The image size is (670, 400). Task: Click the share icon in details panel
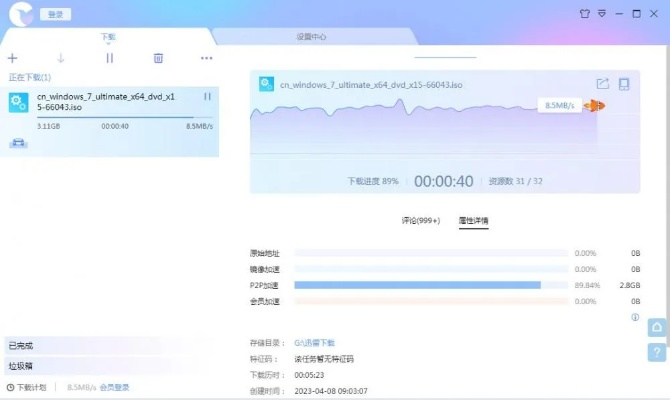602,84
